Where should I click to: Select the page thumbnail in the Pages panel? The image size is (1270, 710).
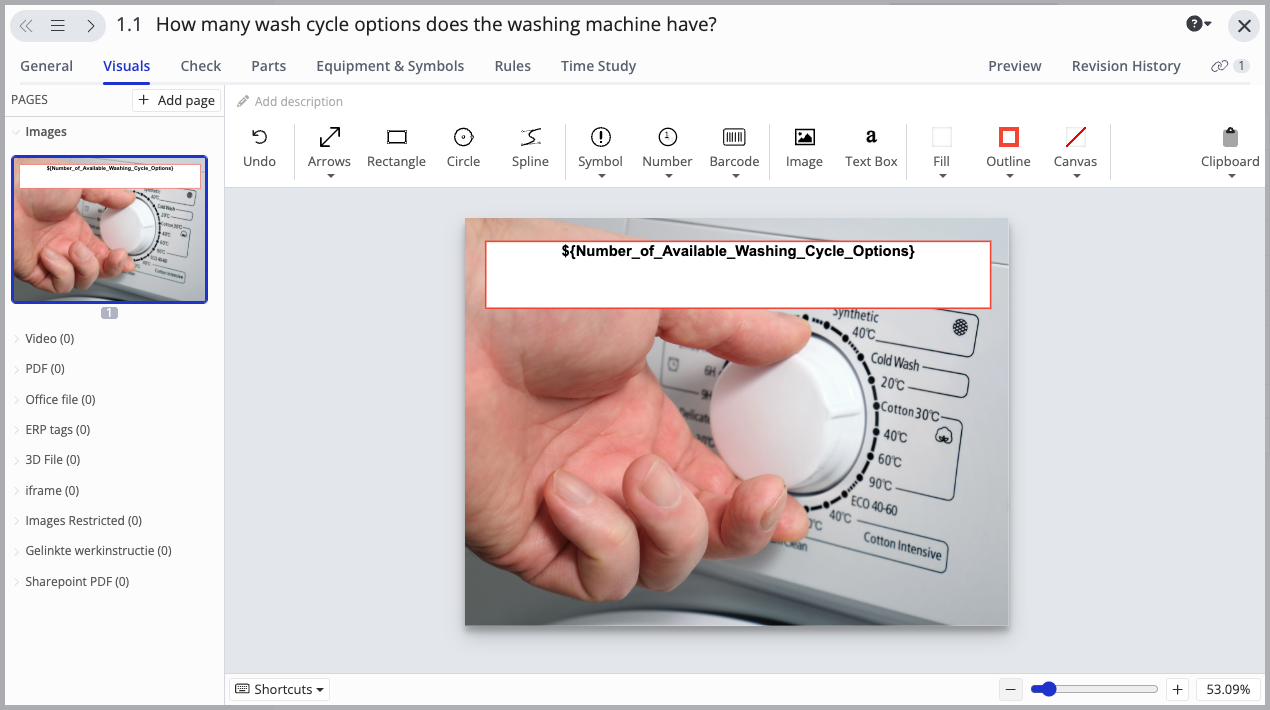[x=109, y=229]
